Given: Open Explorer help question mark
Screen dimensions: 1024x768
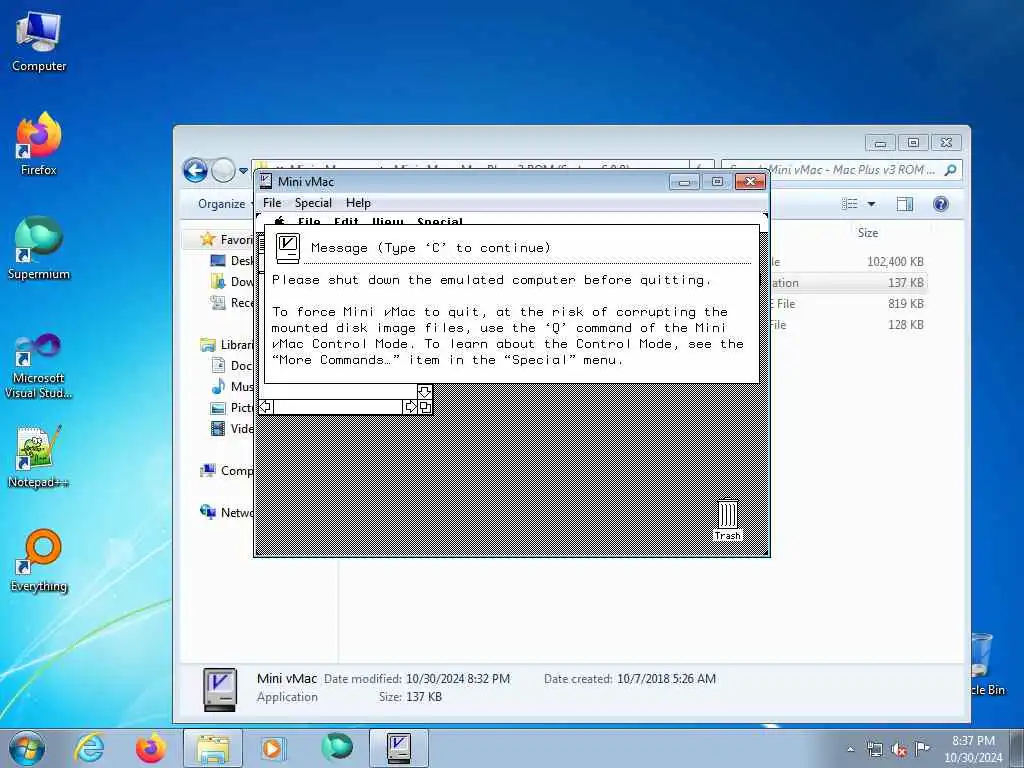Looking at the screenshot, I should click(940, 204).
